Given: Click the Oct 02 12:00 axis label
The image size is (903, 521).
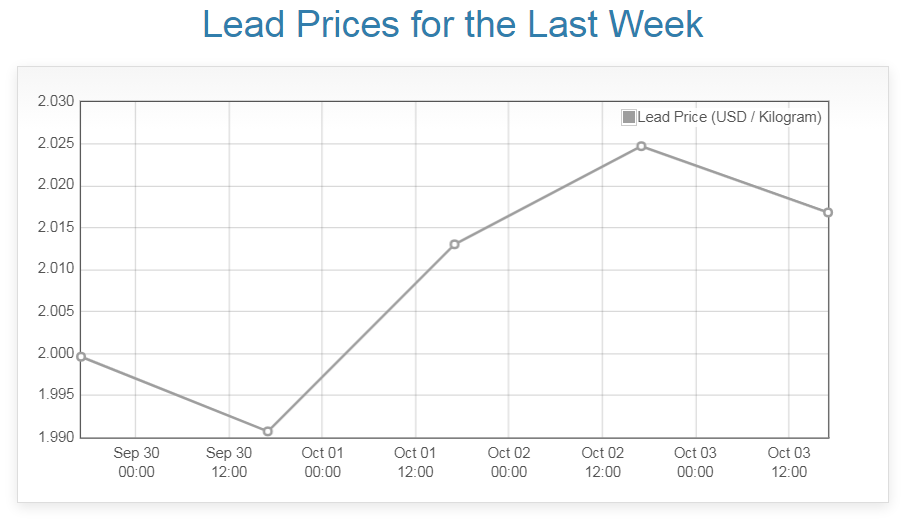Looking at the screenshot, I should pyautogui.click(x=602, y=462).
